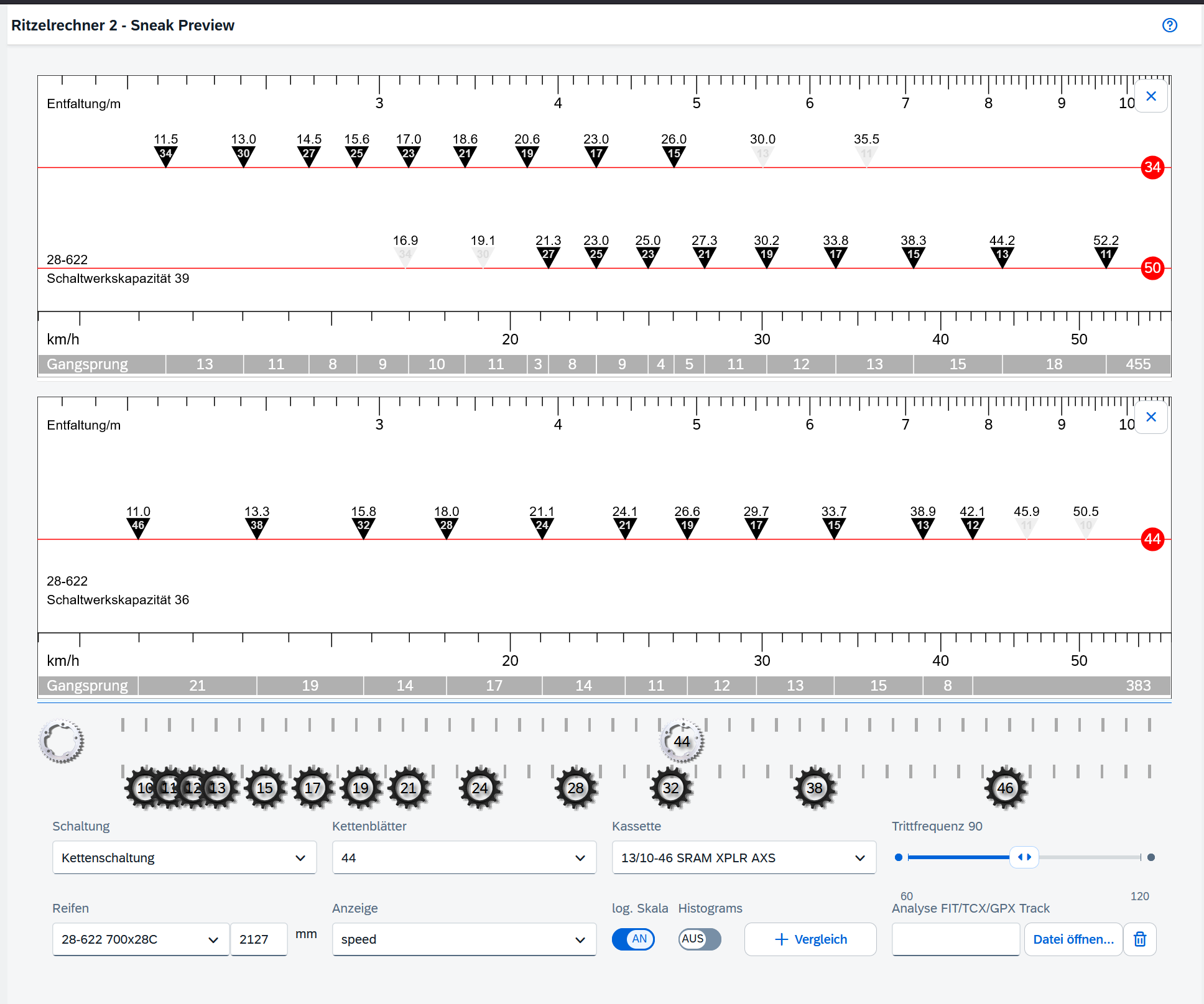Click the Trittfrequenz slider handle
The height and width of the screenshot is (1004, 1204).
pos(1024,857)
